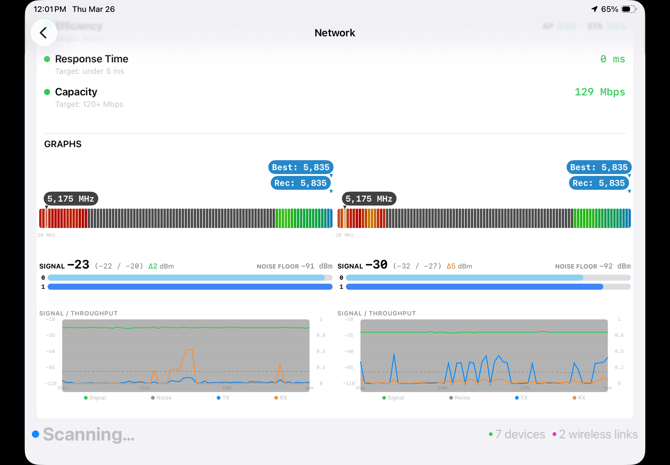670x465 pixels.
Task: Toggle Noise legend in right chart
Action: (x=459, y=398)
